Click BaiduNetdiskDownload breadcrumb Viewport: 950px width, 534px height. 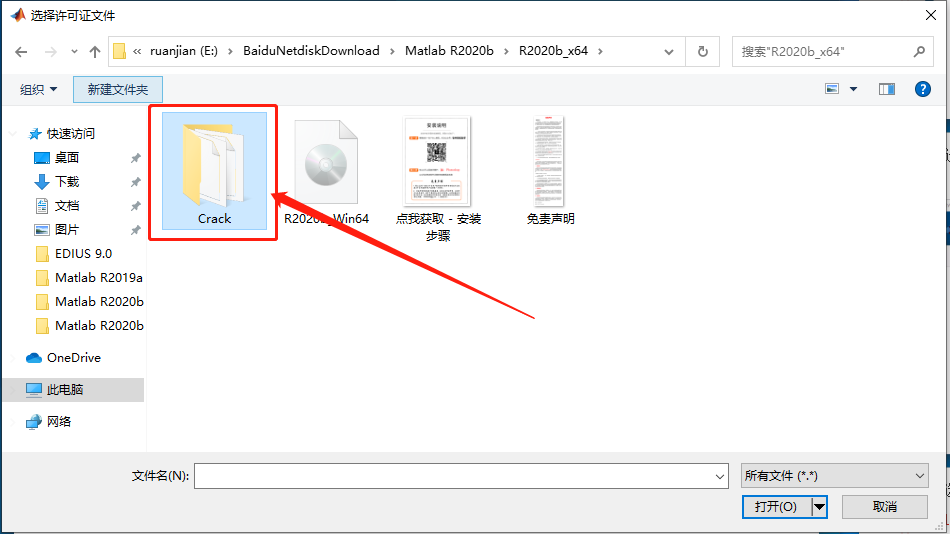click(x=311, y=51)
